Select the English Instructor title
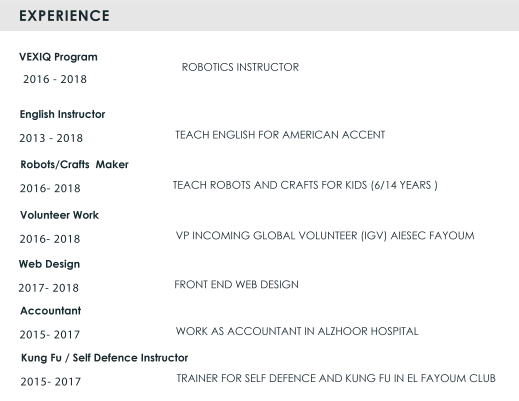The image size is (519, 401). 62,114
